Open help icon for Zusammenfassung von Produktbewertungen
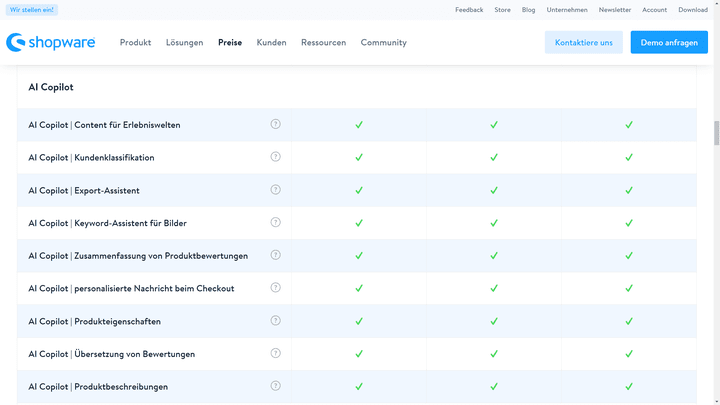This screenshot has height=405, width=720. coord(276,255)
